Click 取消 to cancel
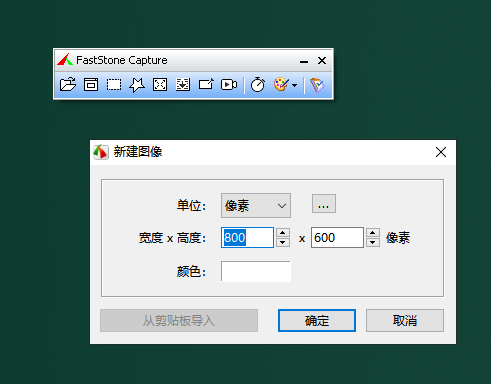The width and height of the screenshot is (491, 384). point(405,320)
